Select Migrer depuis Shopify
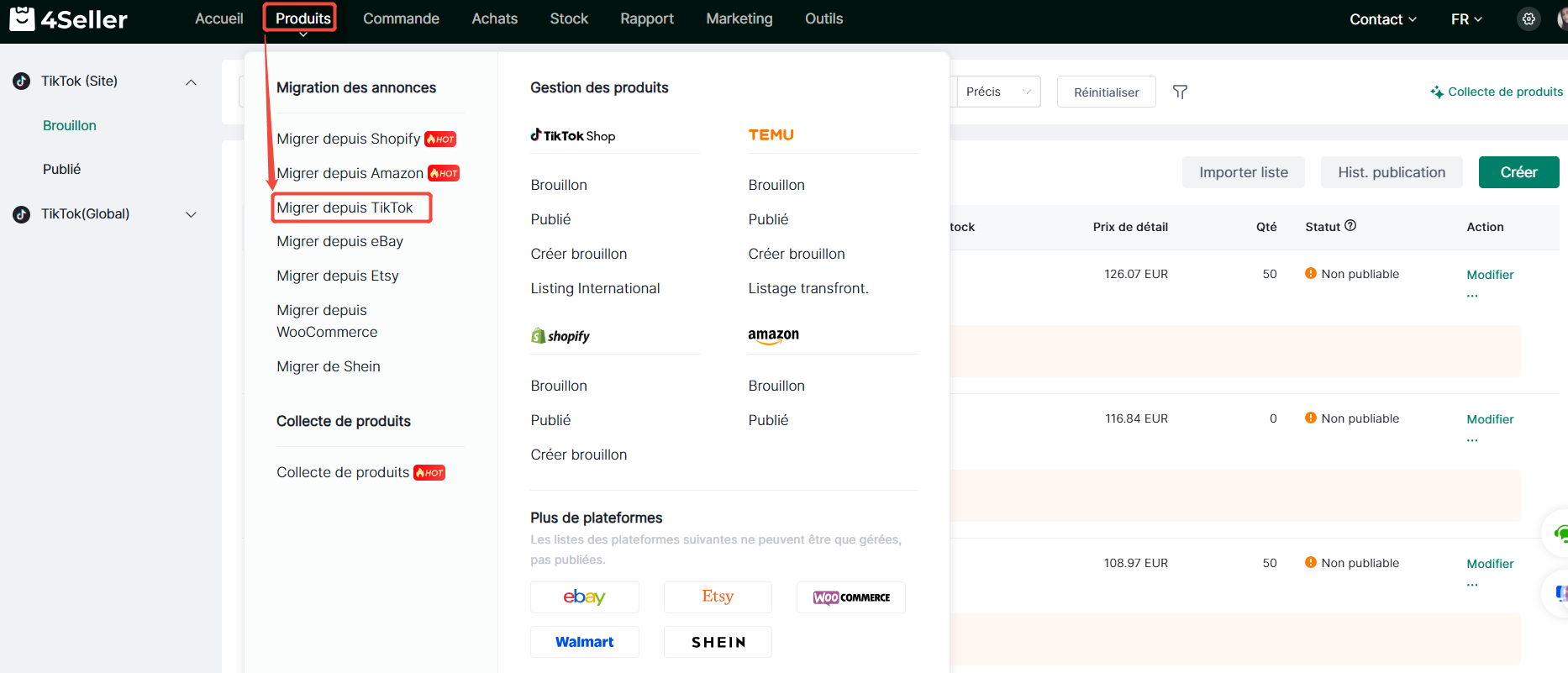Image resolution: width=1568 pixels, height=673 pixels. [349, 139]
